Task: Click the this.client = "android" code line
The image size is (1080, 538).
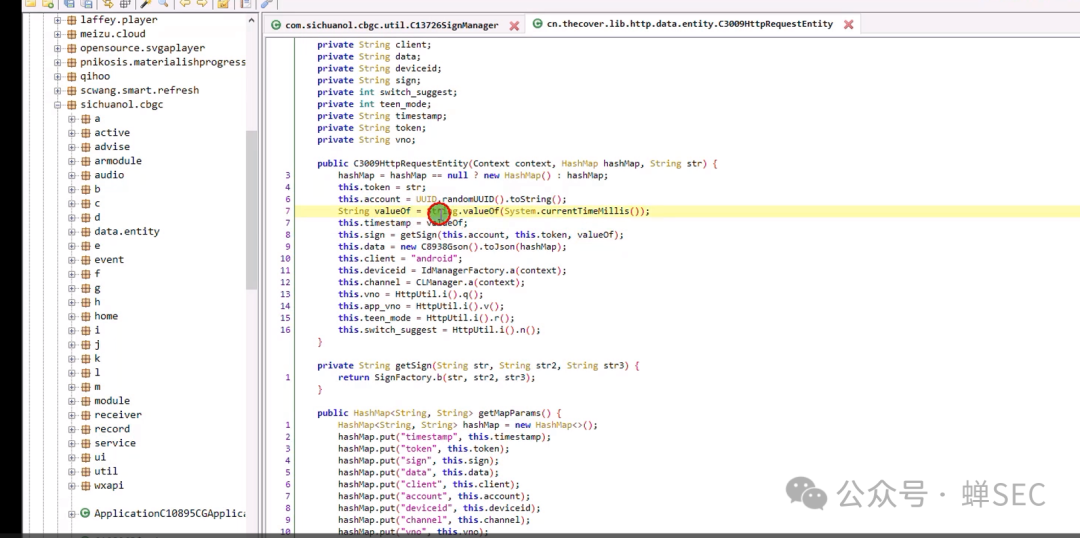Action: tap(400, 259)
